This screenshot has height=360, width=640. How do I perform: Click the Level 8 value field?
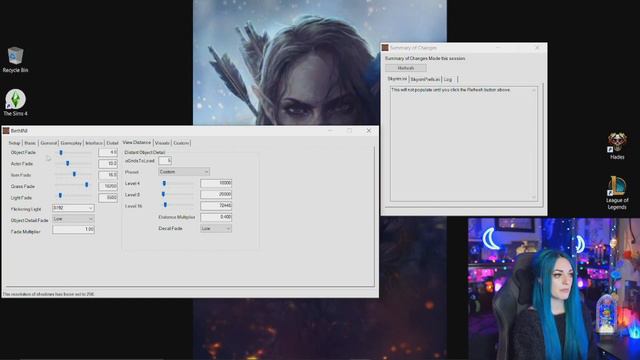[x=216, y=194]
